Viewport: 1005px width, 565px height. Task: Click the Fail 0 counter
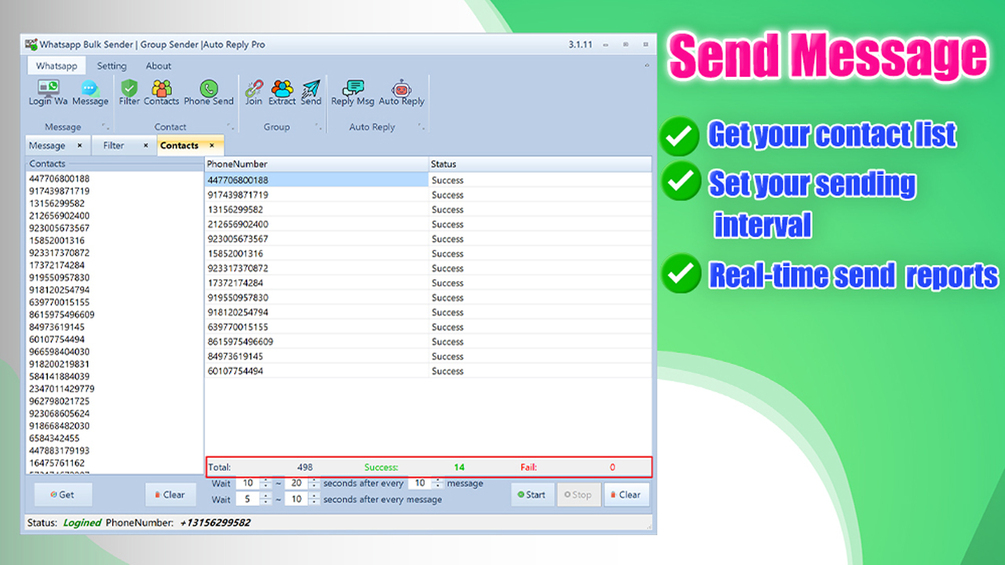click(x=568, y=467)
